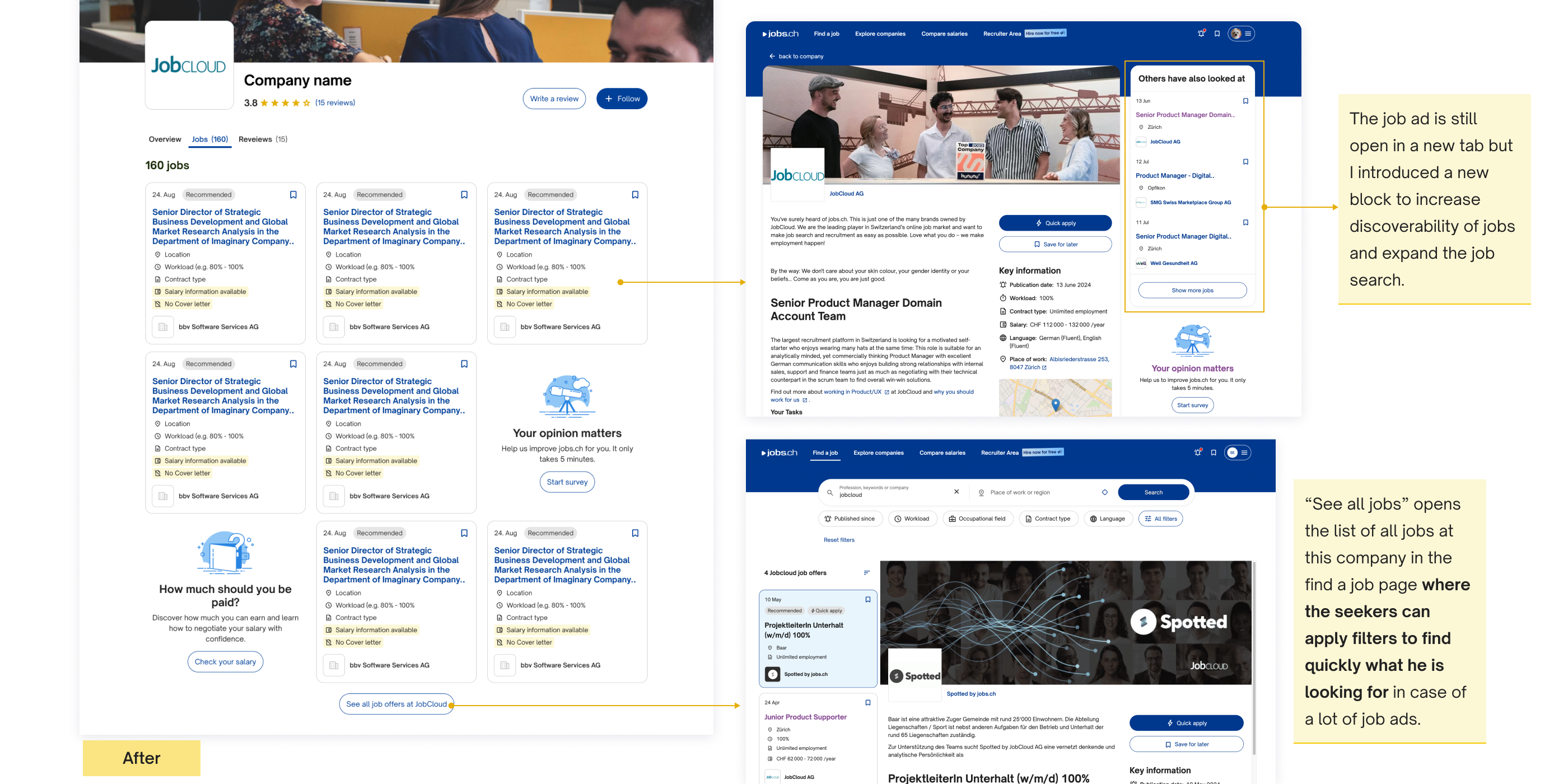Click the JobCloud logo on the company header
This screenshot has width=1568, height=784.
189,65
